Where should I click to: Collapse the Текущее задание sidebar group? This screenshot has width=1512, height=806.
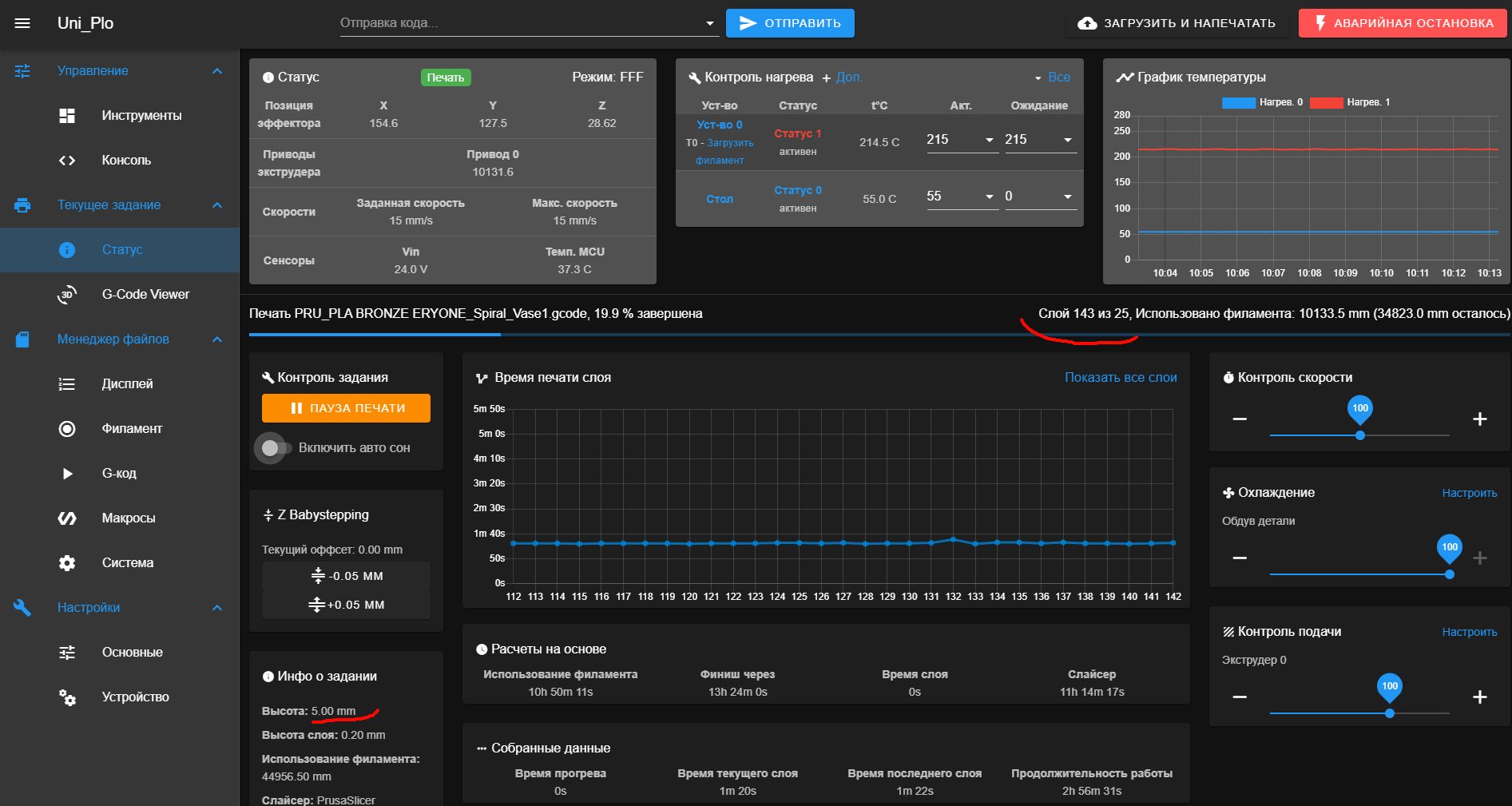pos(217,205)
